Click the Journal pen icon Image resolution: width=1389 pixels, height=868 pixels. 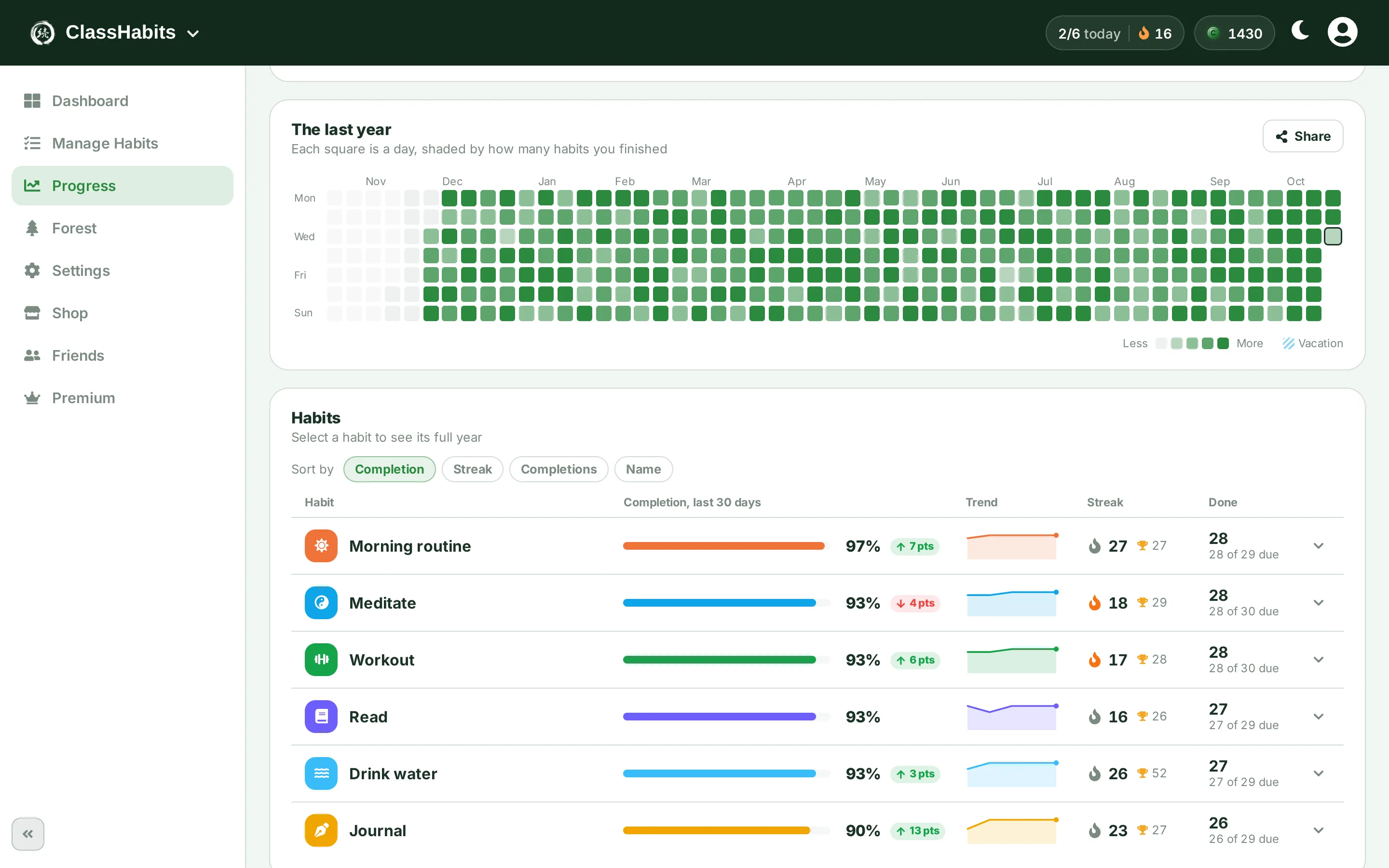[321, 830]
